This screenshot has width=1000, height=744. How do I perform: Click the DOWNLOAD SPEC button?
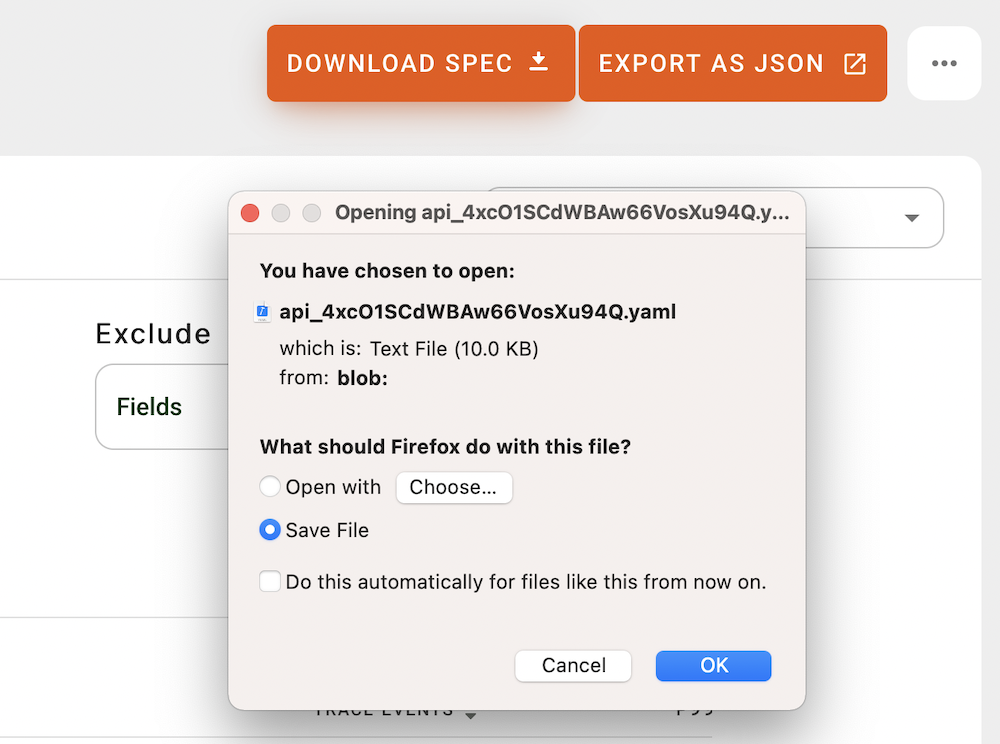pyautogui.click(x=420, y=62)
